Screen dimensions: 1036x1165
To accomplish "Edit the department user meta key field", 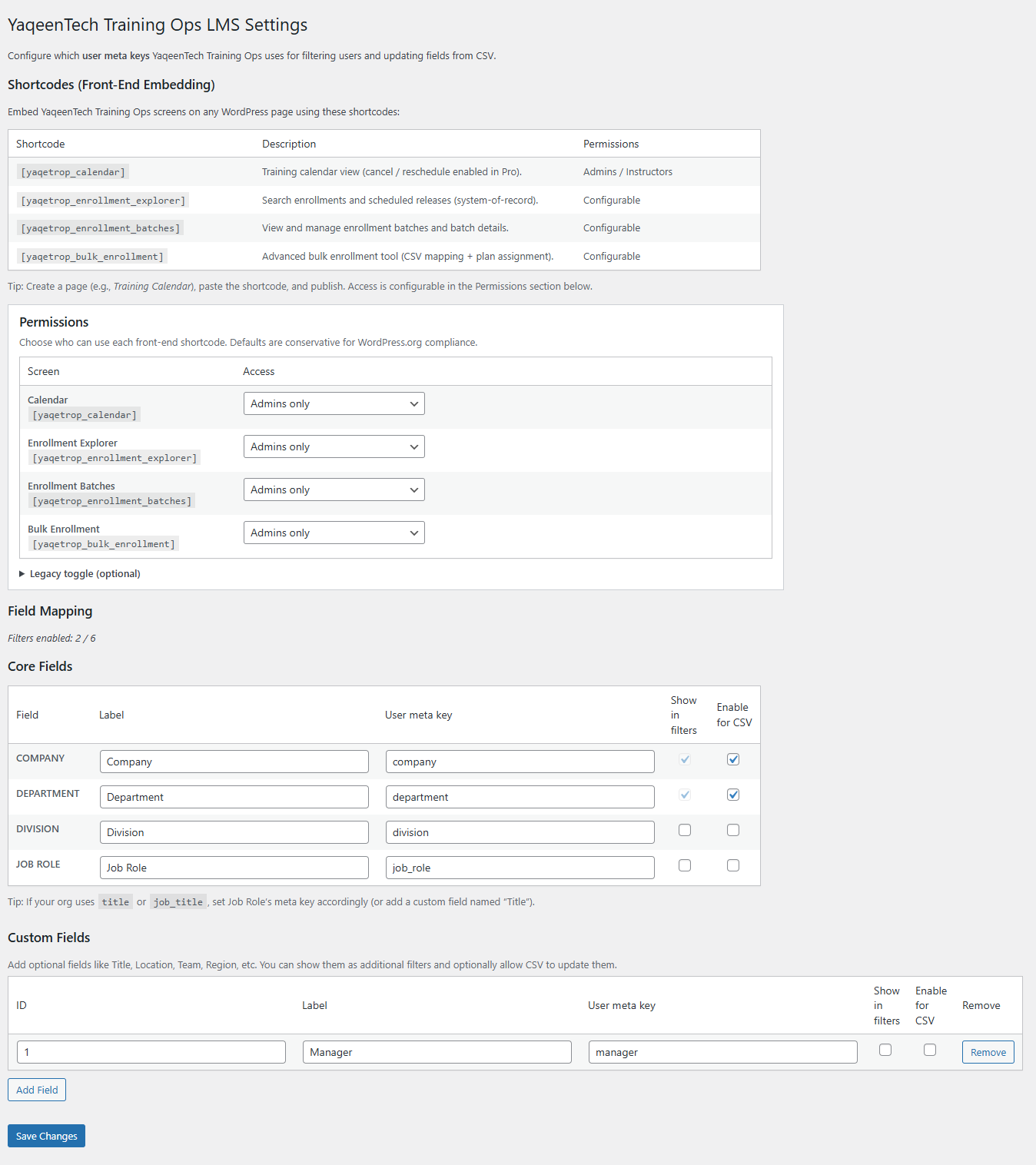I will point(520,796).
